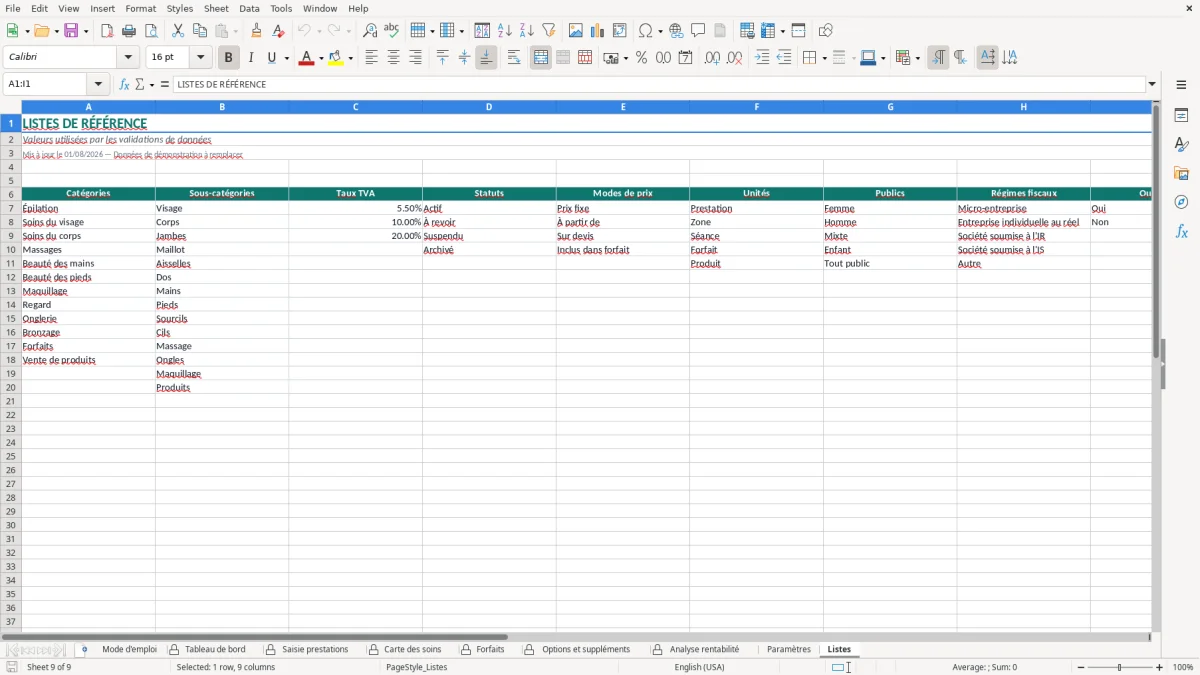Open the Font Name dropdown
Screen dimensions: 1200x675
coord(129,58)
